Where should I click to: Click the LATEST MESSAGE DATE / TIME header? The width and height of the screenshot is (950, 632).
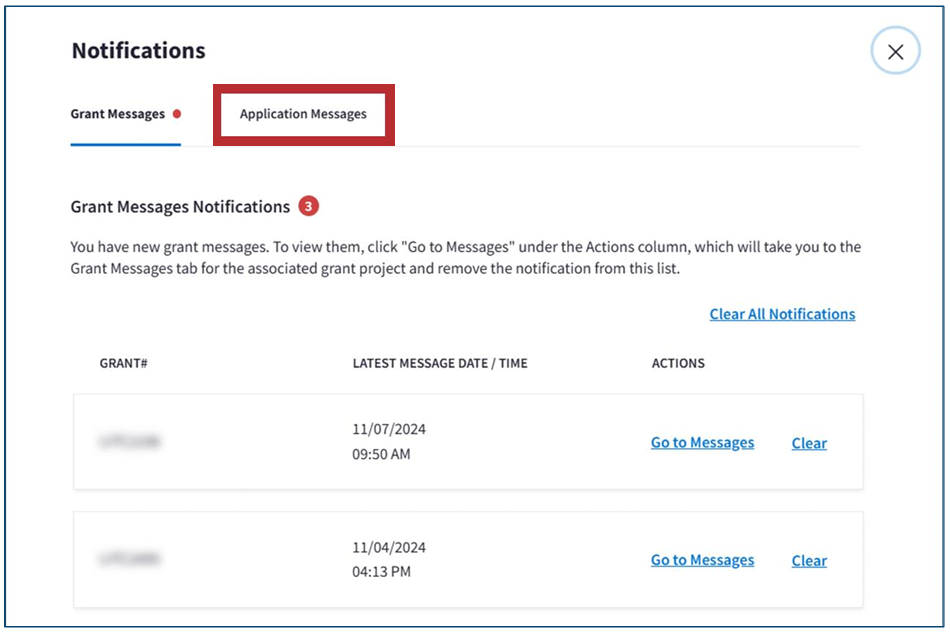pos(440,363)
